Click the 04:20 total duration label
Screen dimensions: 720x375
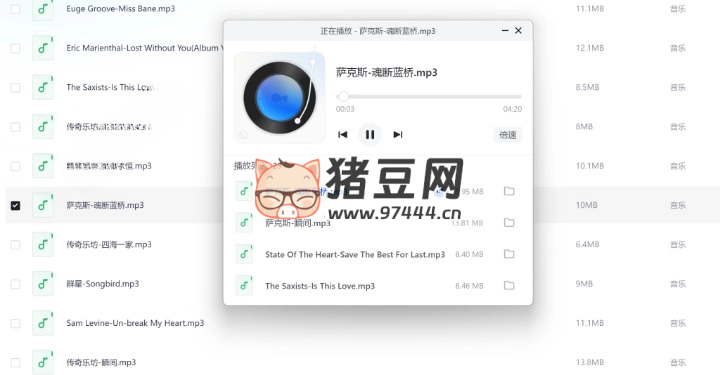click(x=512, y=109)
